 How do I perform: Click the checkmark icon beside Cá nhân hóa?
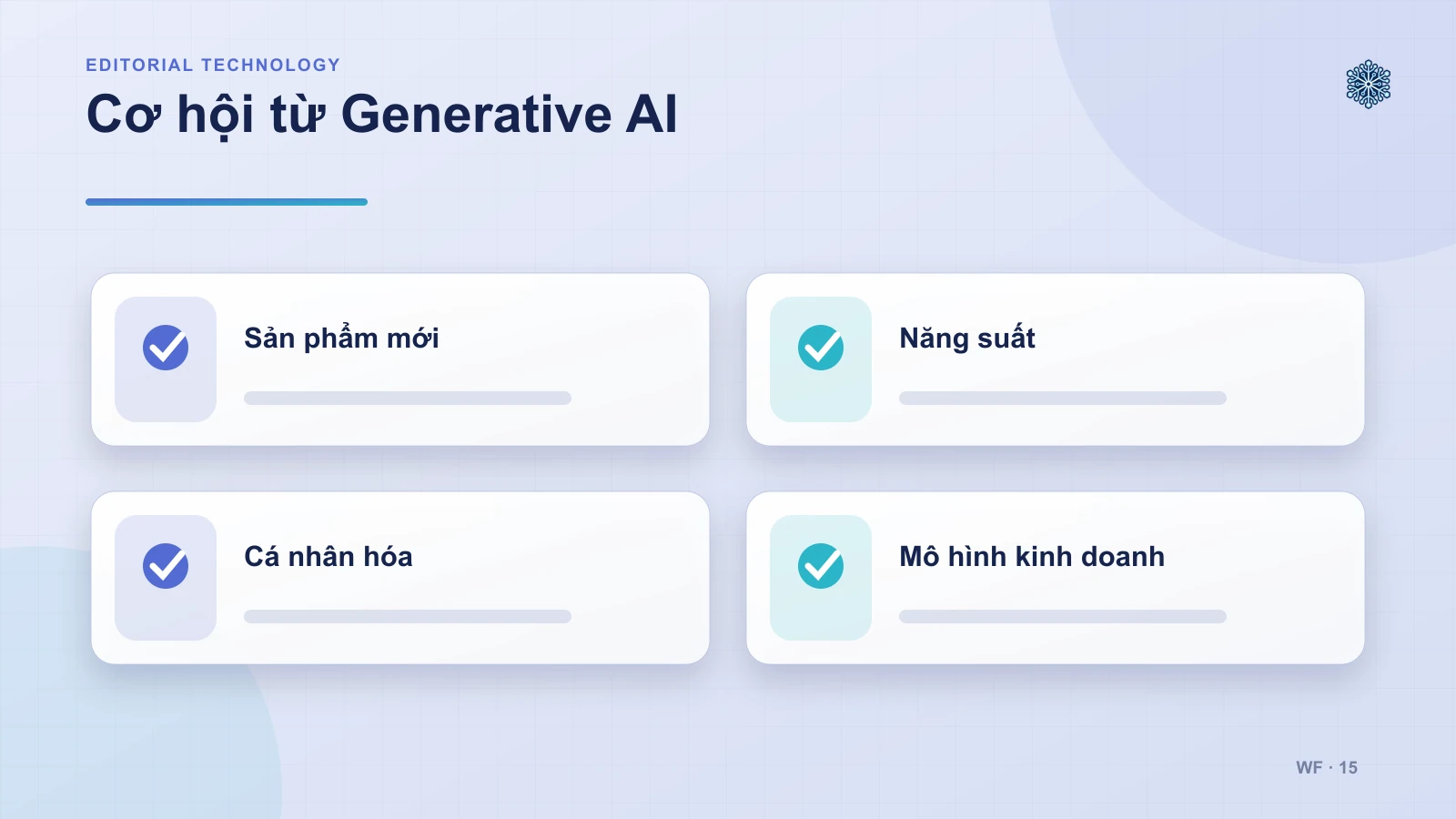(166, 566)
